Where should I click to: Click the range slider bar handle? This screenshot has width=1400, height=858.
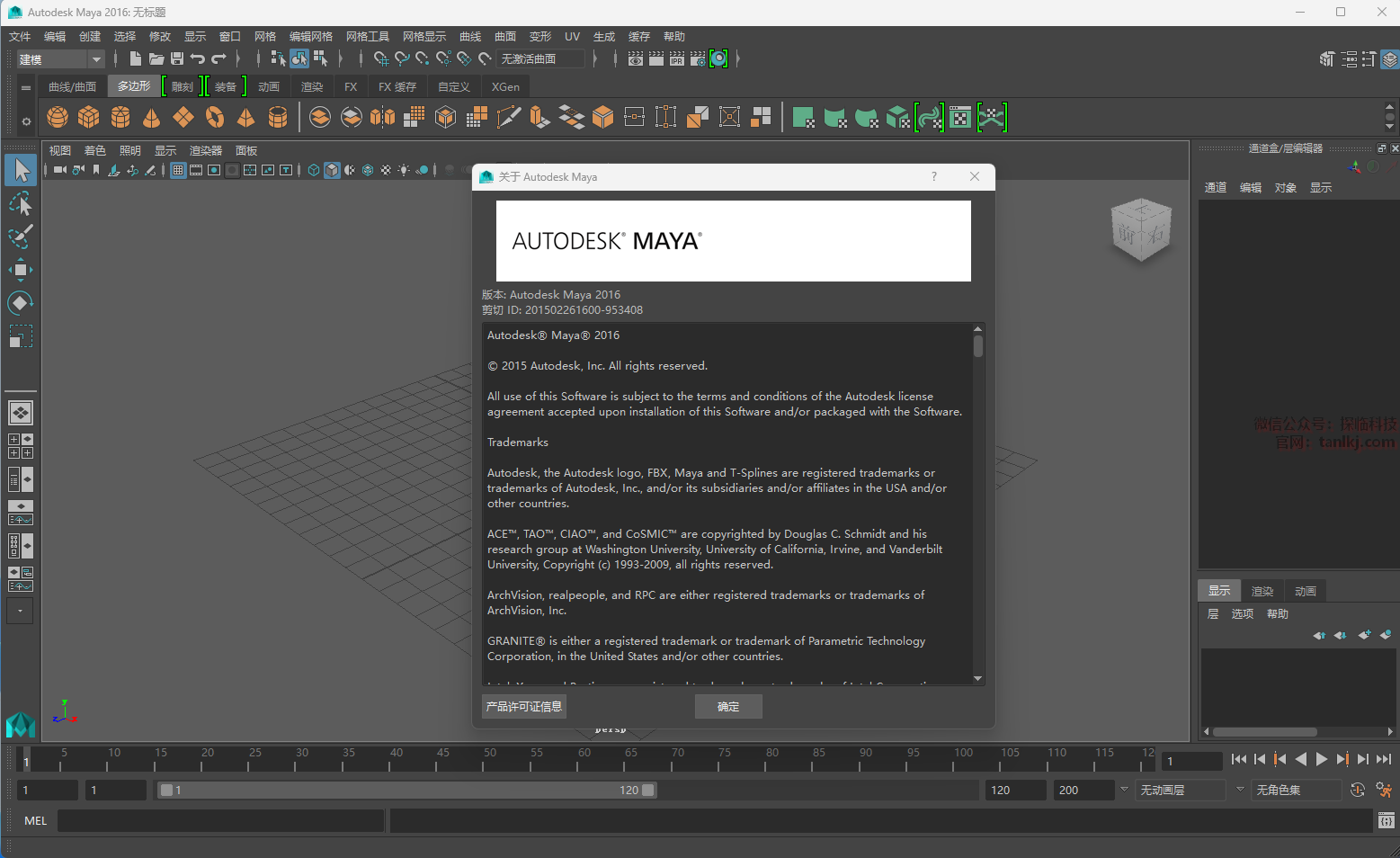click(x=407, y=791)
